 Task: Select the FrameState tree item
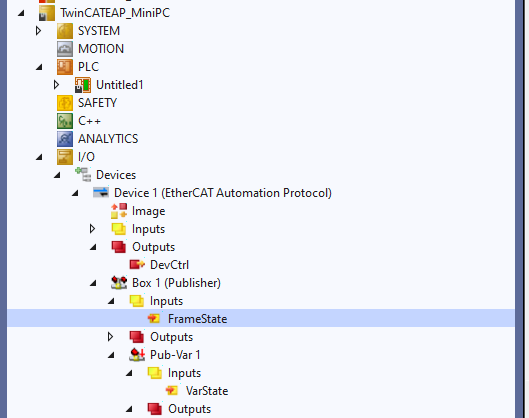(x=197, y=319)
